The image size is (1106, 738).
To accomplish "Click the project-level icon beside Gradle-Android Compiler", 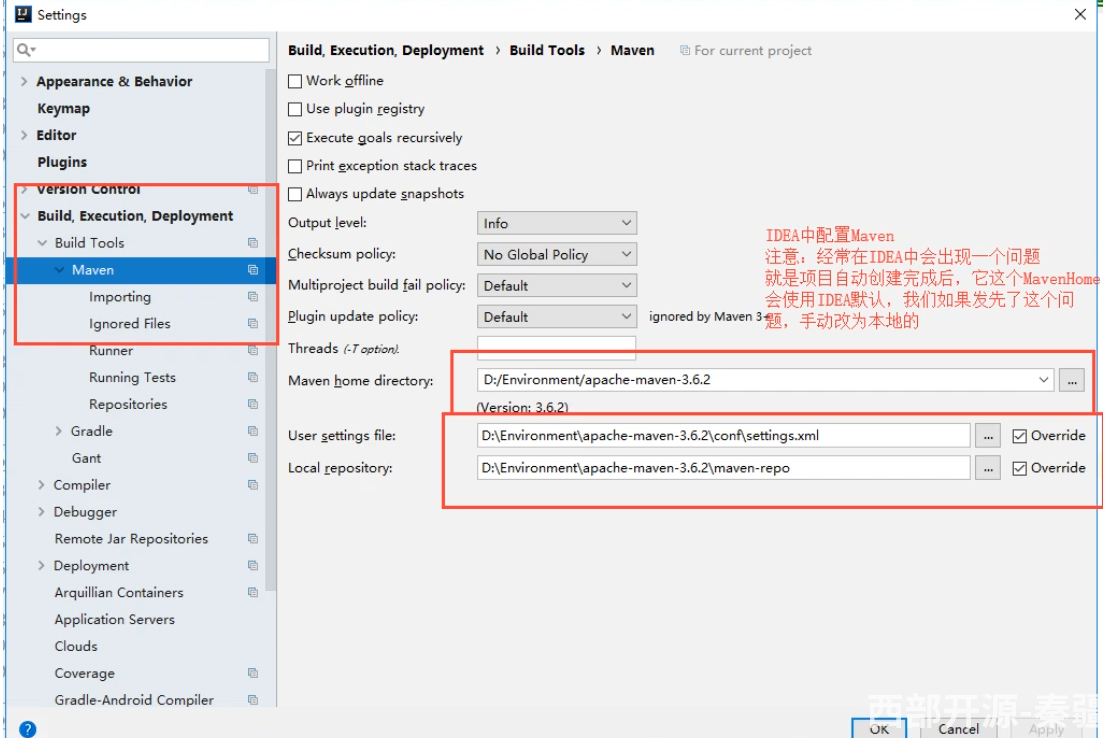I will click(253, 700).
